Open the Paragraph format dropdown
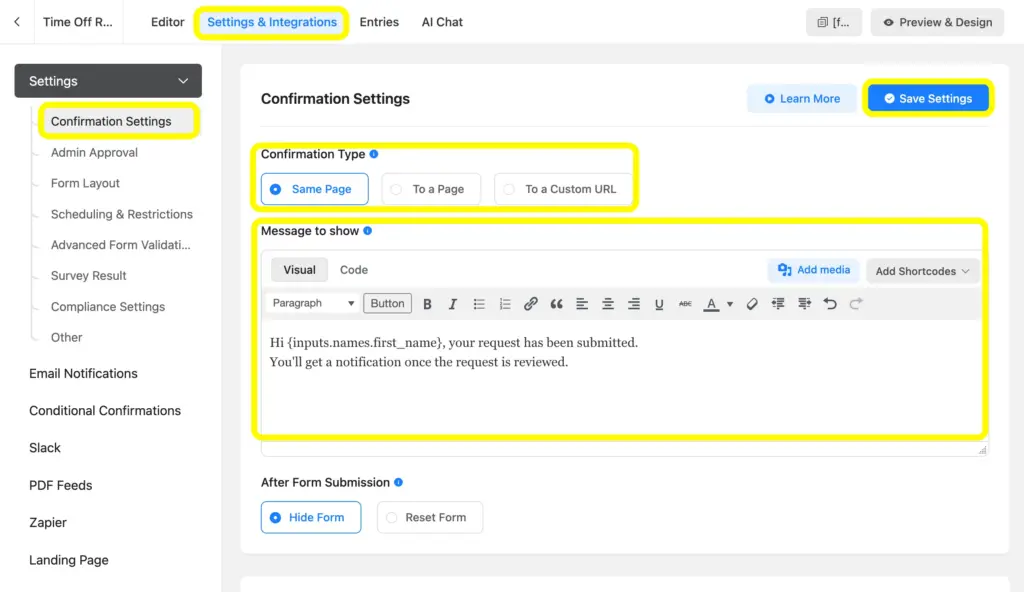 (x=313, y=303)
